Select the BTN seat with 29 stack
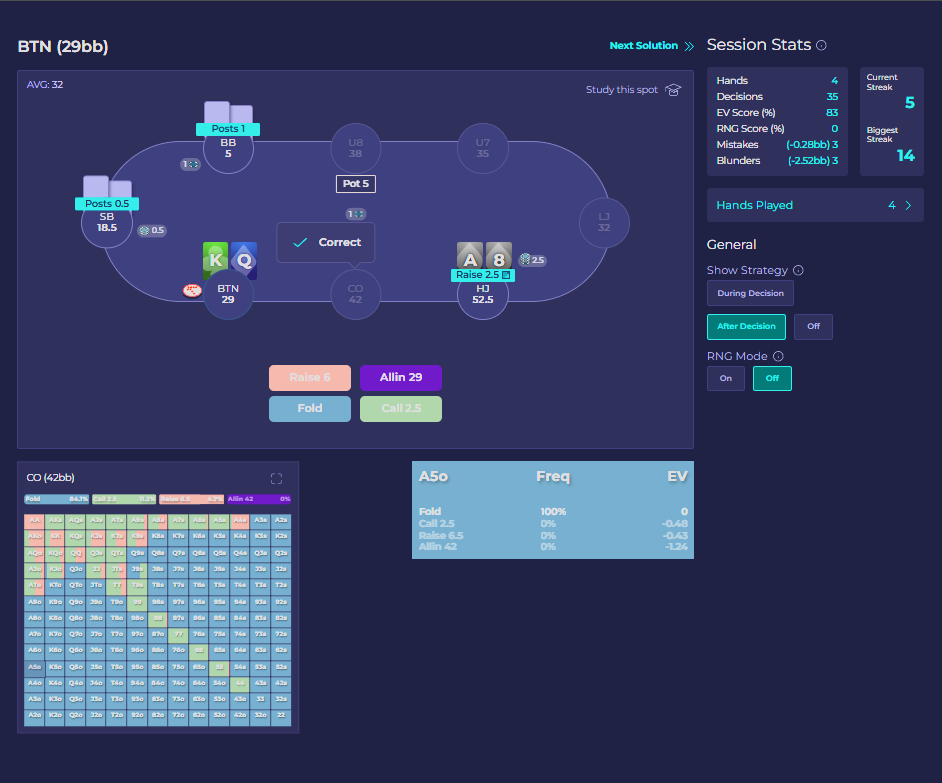The image size is (942, 783). pos(228,294)
